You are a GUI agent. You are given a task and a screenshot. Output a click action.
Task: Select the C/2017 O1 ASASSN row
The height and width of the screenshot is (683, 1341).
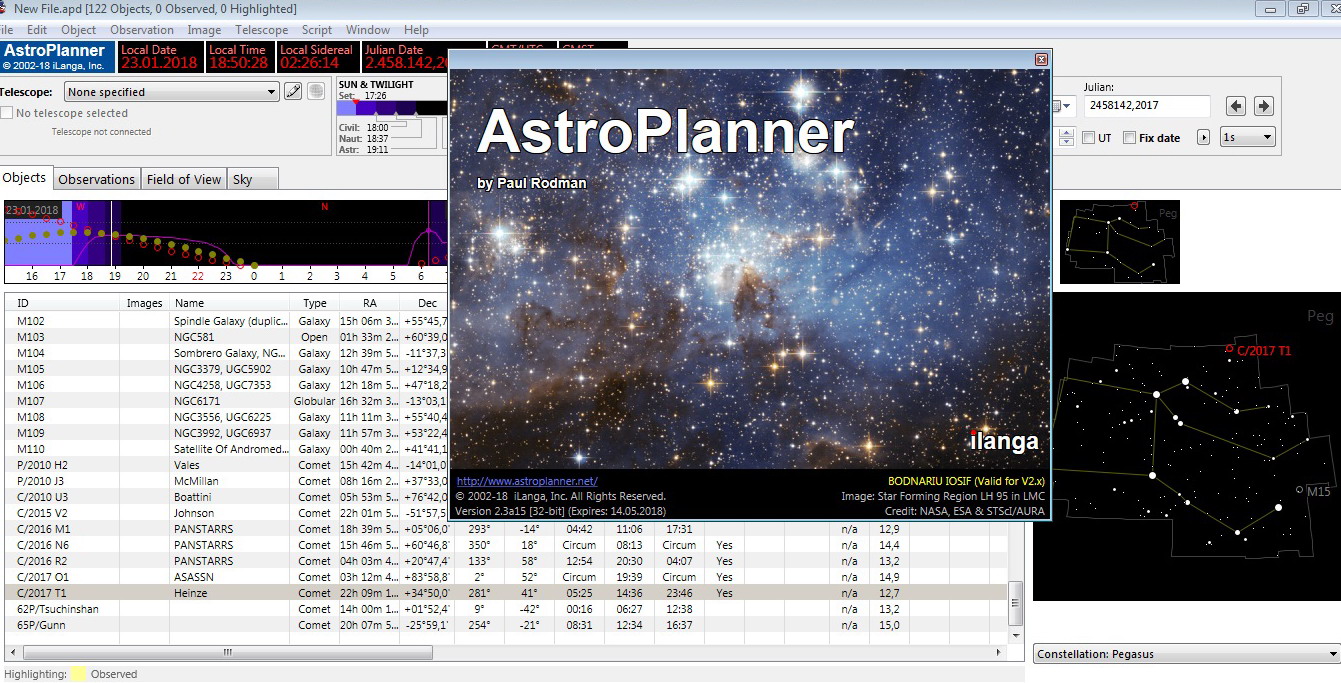506,577
